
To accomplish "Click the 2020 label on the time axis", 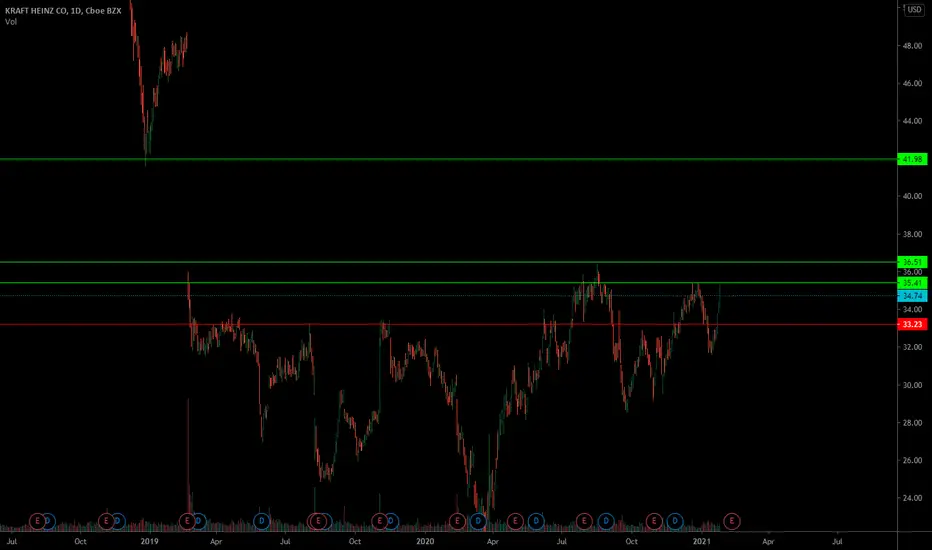I will [425, 542].
